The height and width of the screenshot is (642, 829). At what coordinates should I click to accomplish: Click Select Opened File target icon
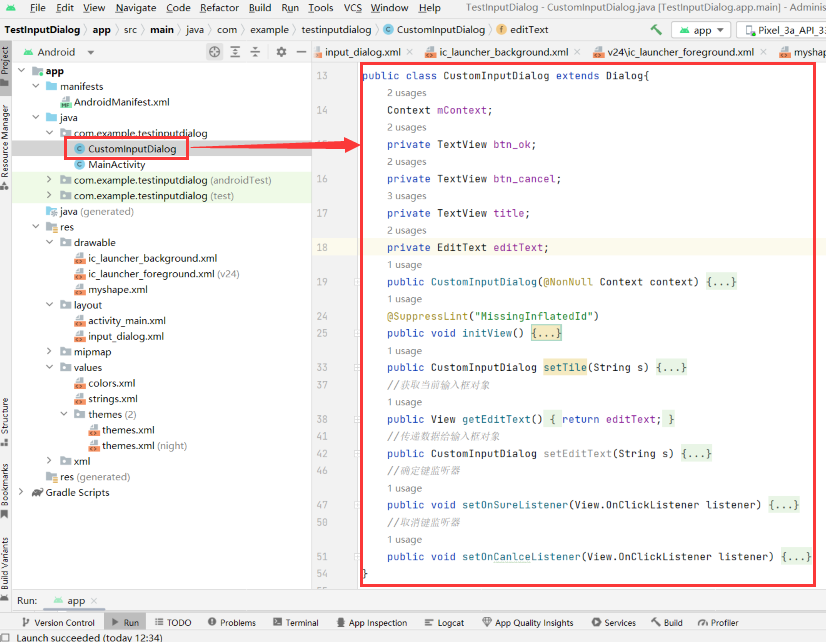(x=214, y=52)
